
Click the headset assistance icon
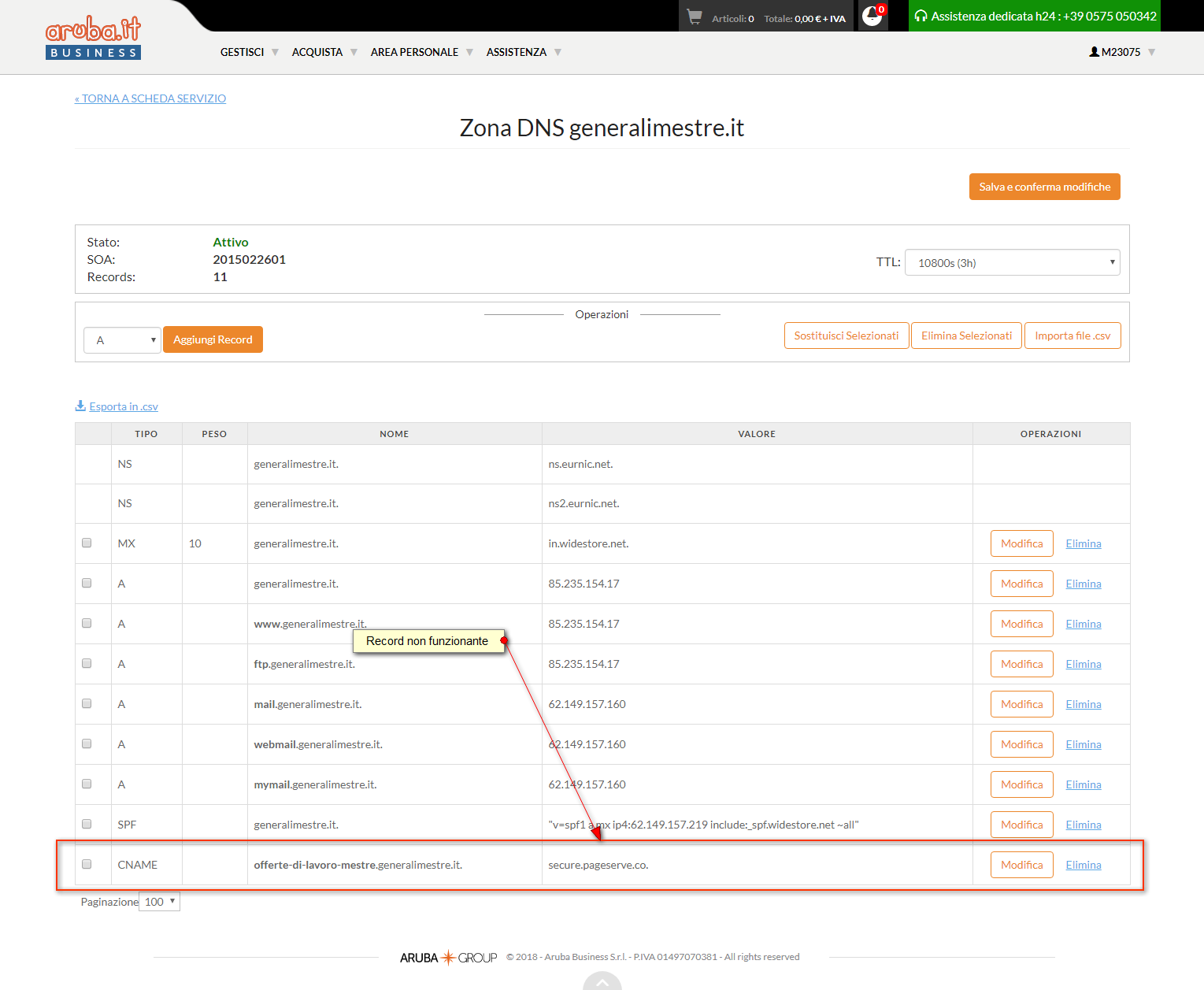tap(920, 16)
